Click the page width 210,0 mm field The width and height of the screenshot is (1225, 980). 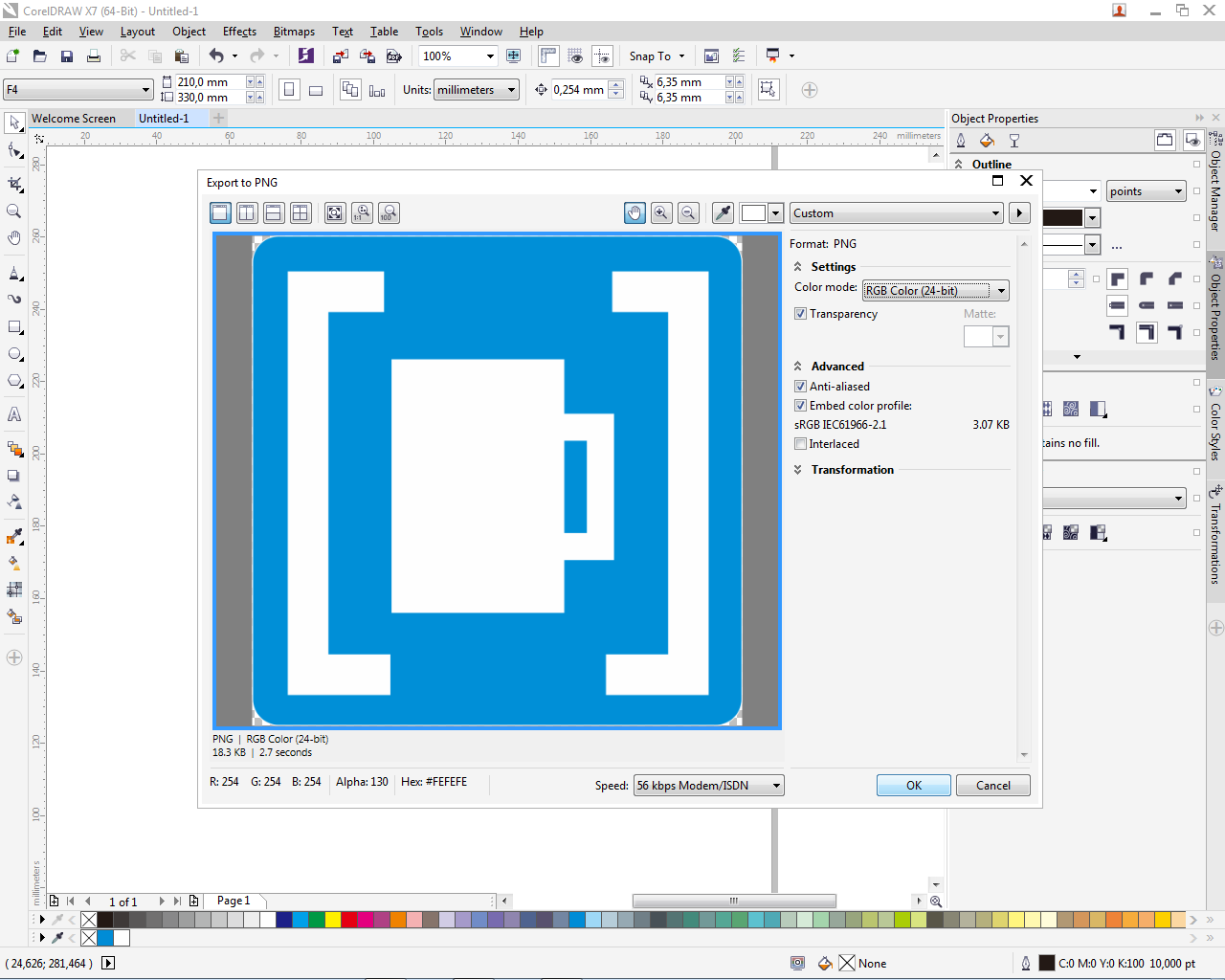pyautogui.click(x=211, y=82)
